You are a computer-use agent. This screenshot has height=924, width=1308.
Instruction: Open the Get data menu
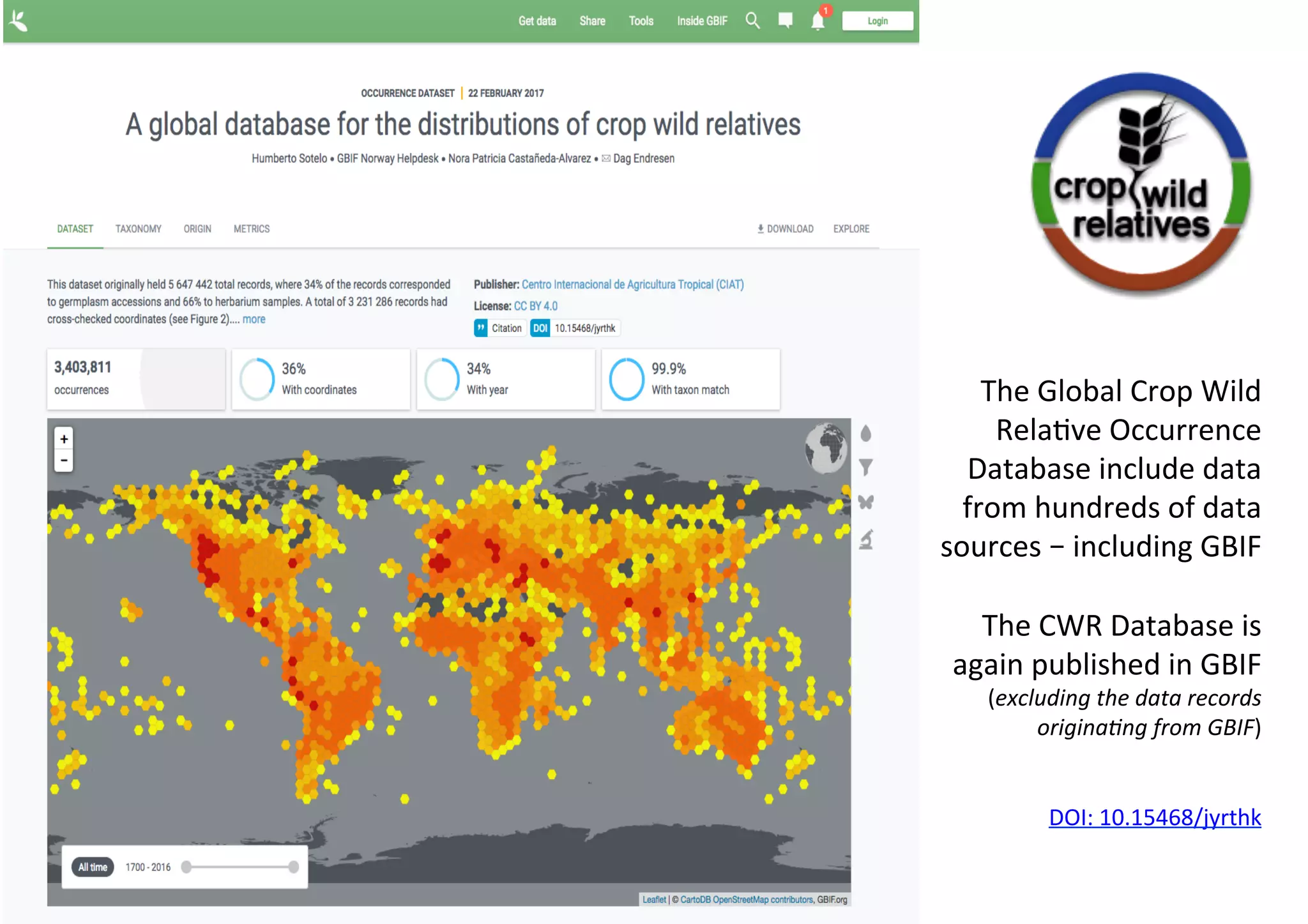[x=537, y=21]
